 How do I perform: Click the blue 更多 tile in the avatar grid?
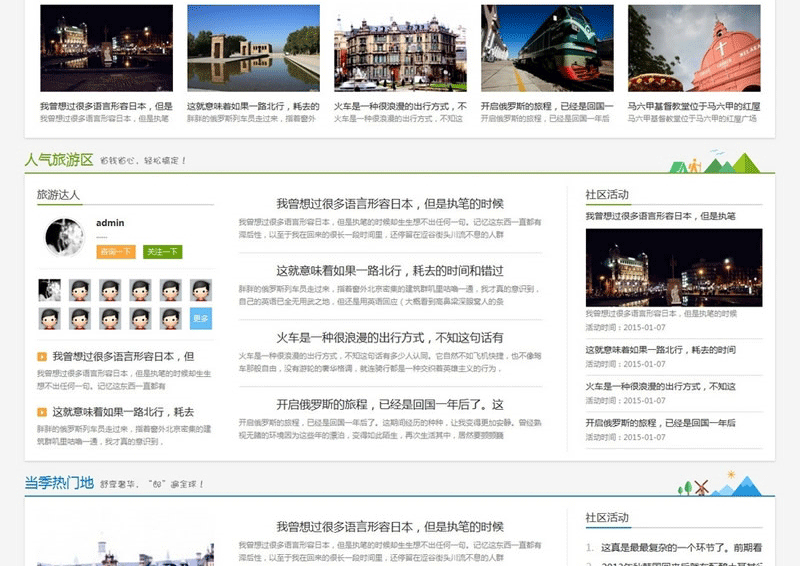(201, 318)
